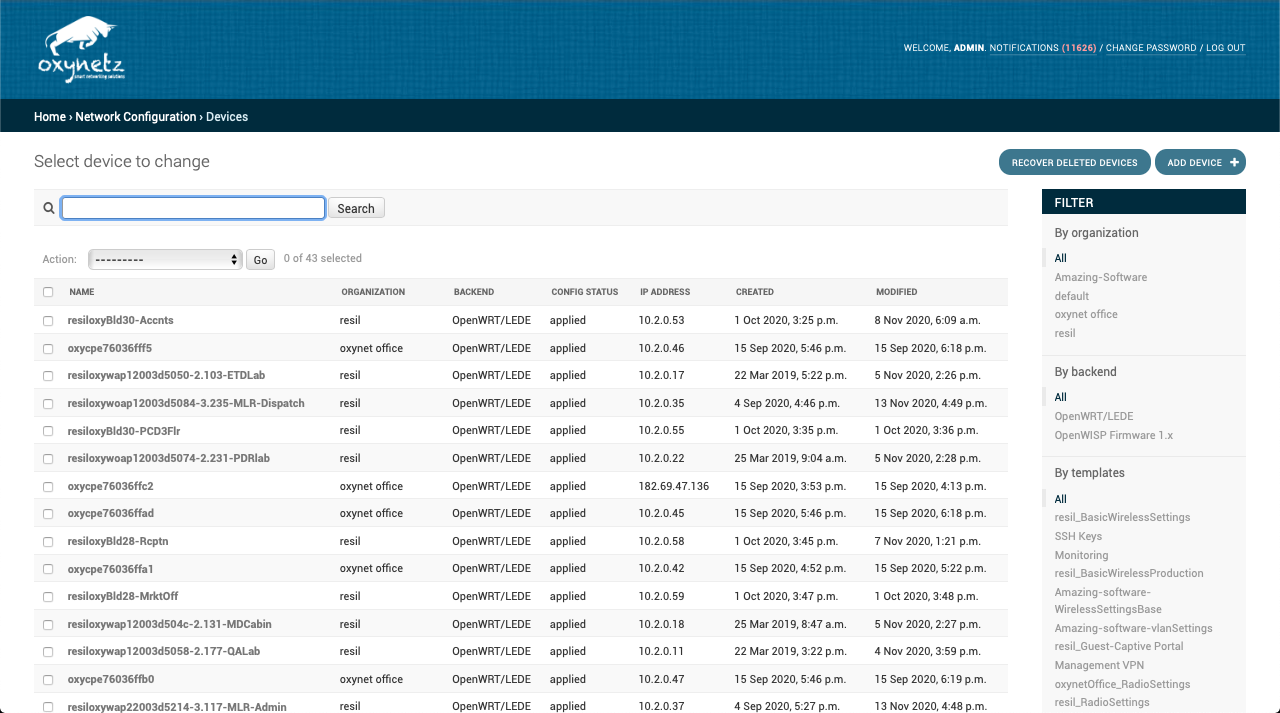Click the Log Out link

[1225, 48]
